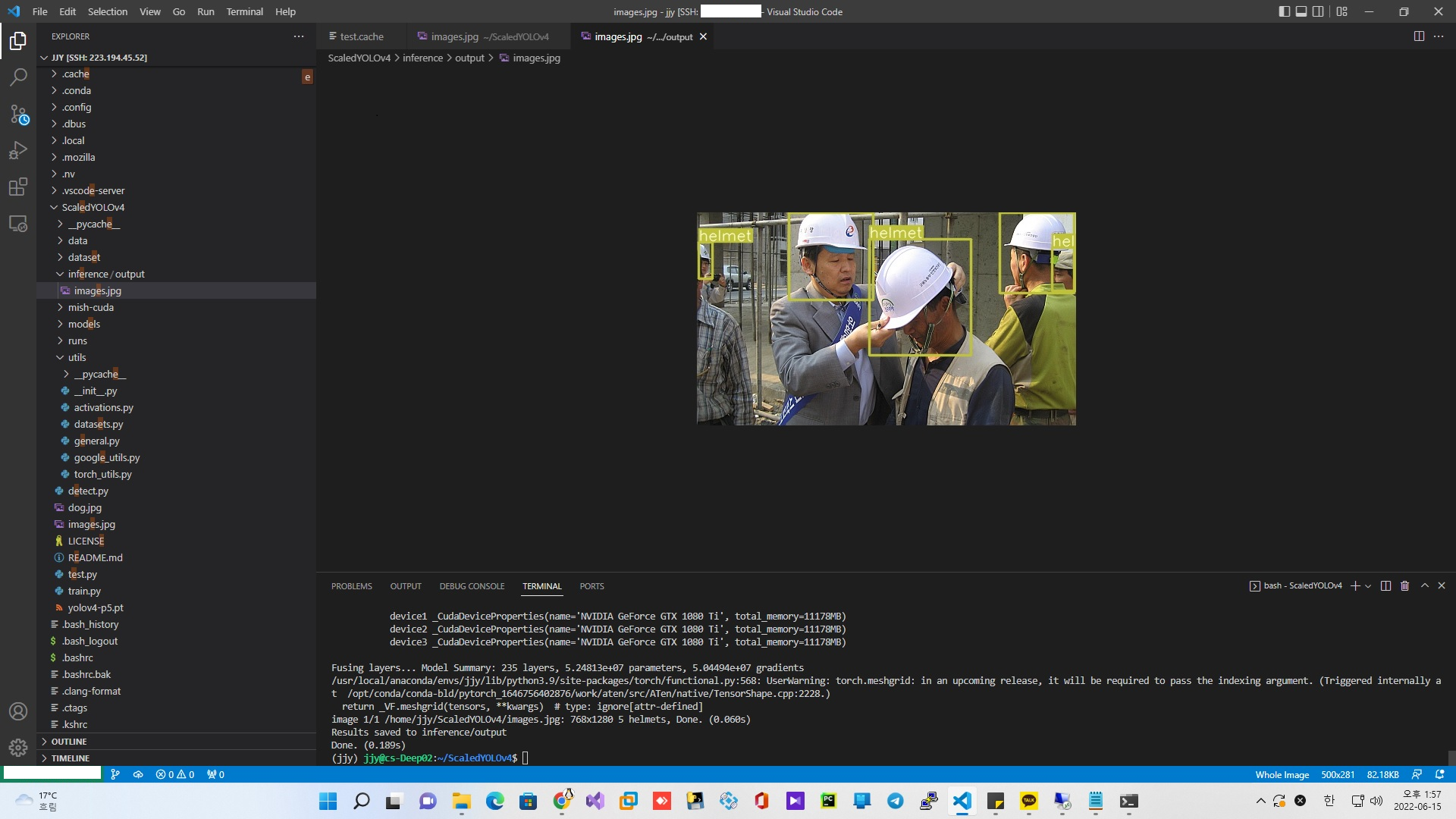
Task: Close the images.jpg output tab
Action: point(703,36)
